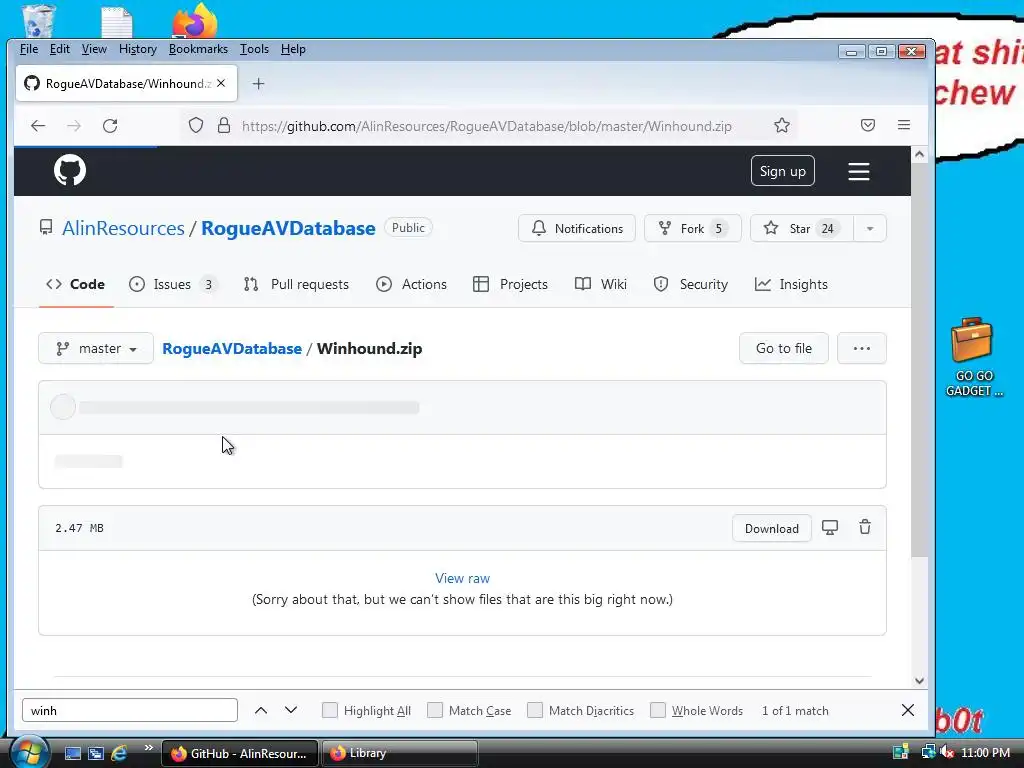Open the View menu
Image resolution: width=1024 pixels, height=768 pixels.
point(94,49)
